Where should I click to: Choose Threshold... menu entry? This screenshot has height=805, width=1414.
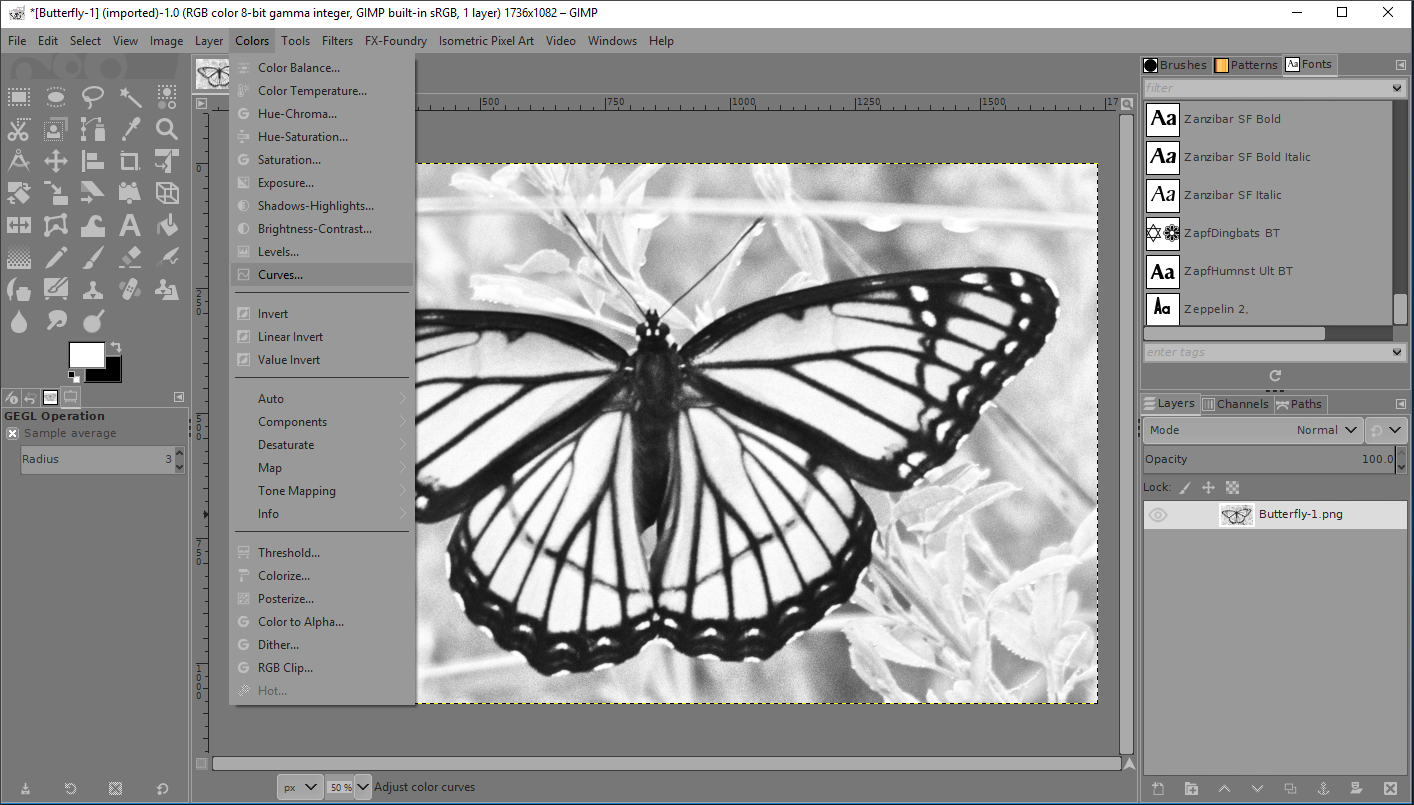(322, 553)
